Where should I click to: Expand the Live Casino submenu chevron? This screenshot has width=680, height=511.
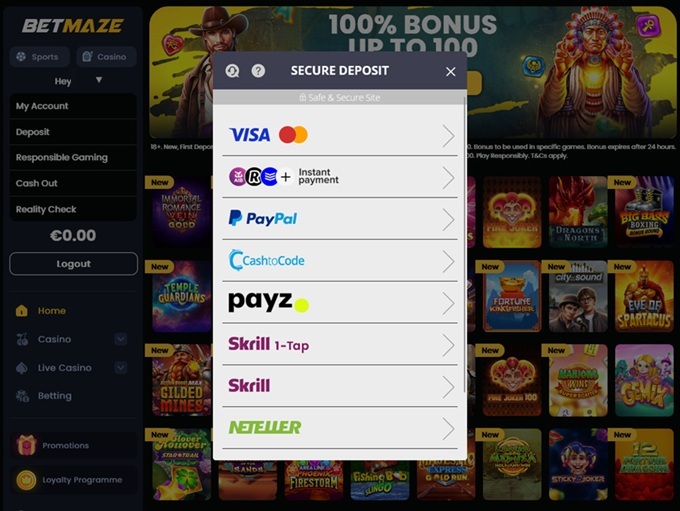(121, 367)
